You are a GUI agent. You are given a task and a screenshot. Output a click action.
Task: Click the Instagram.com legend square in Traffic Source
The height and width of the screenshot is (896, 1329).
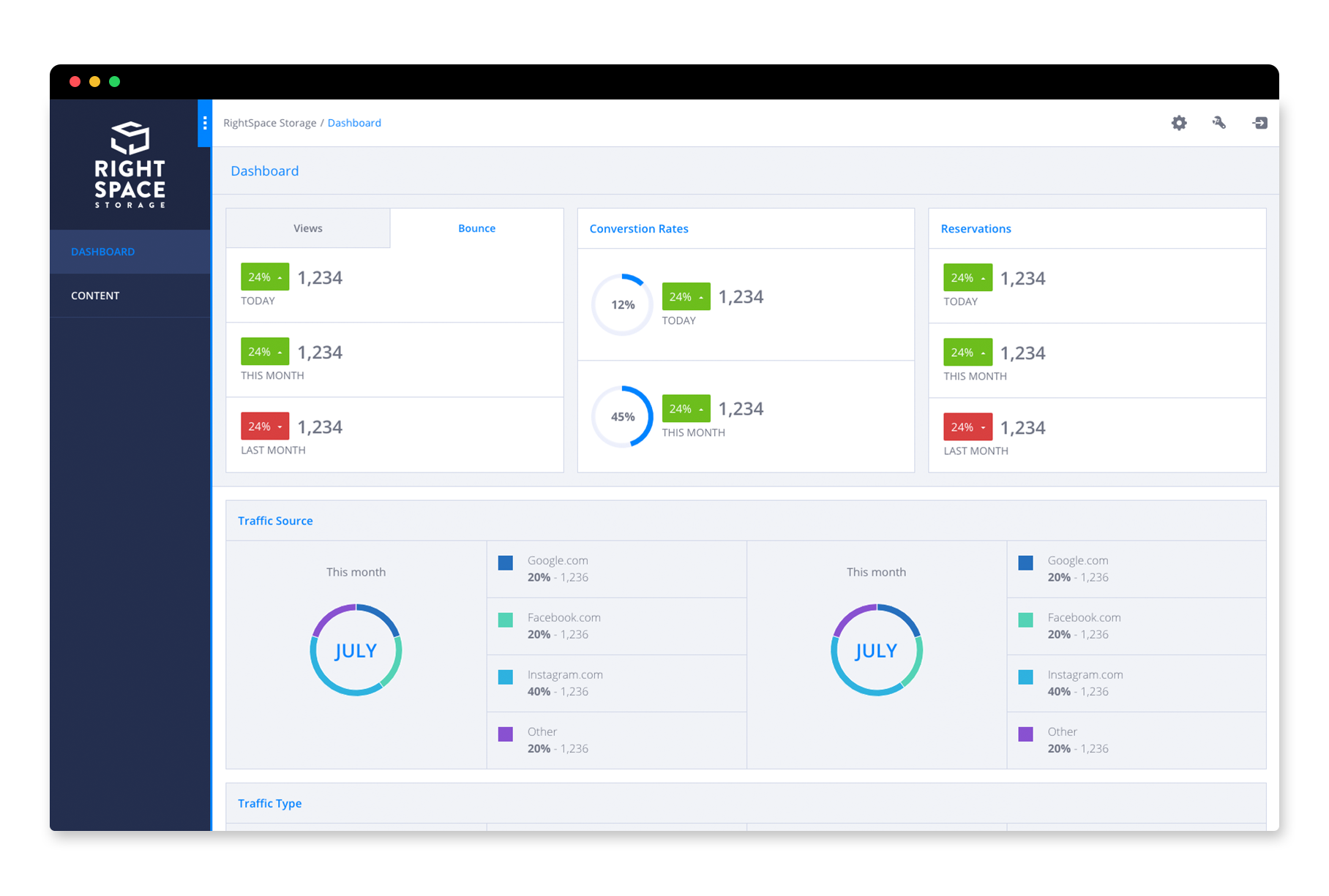point(505,677)
